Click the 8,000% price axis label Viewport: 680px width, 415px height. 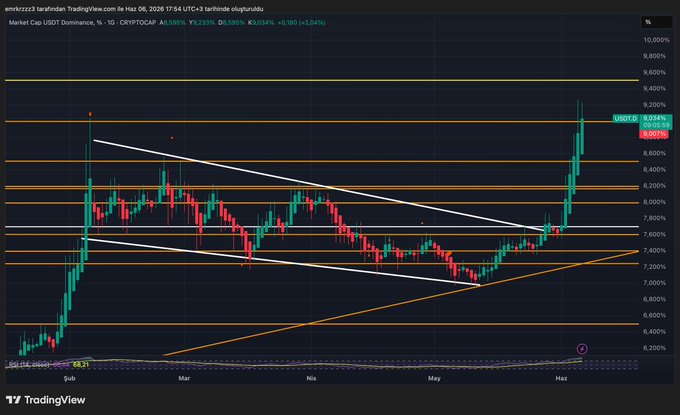coord(654,202)
